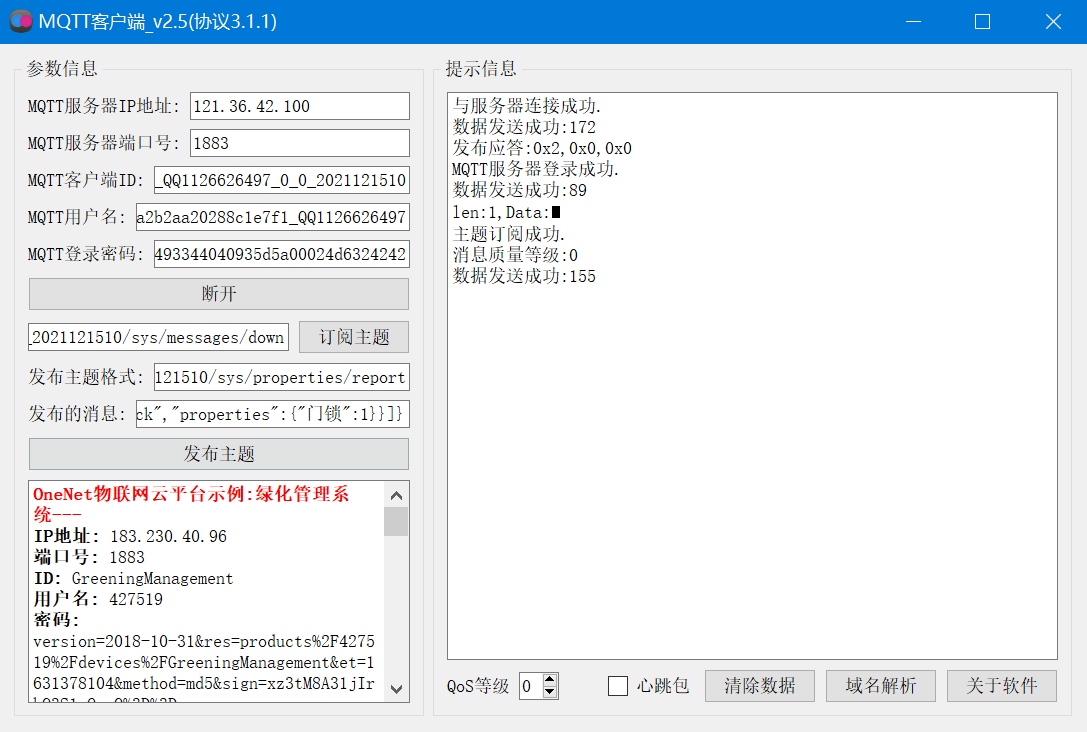The width and height of the screenshot is (1087, 732).
Task: Enable the 心跳包 heartbeat checkbox
Action: 618,686
